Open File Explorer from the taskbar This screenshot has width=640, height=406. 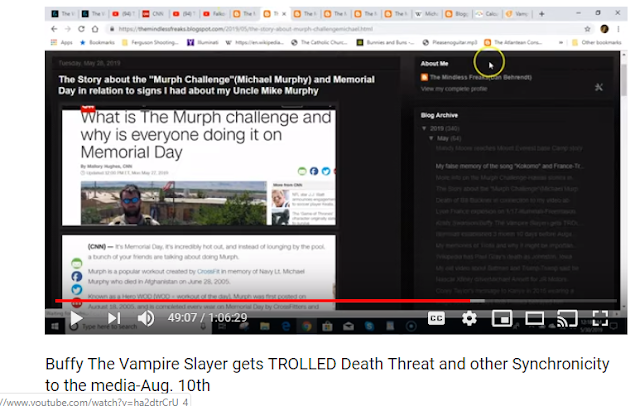point(264,326)
